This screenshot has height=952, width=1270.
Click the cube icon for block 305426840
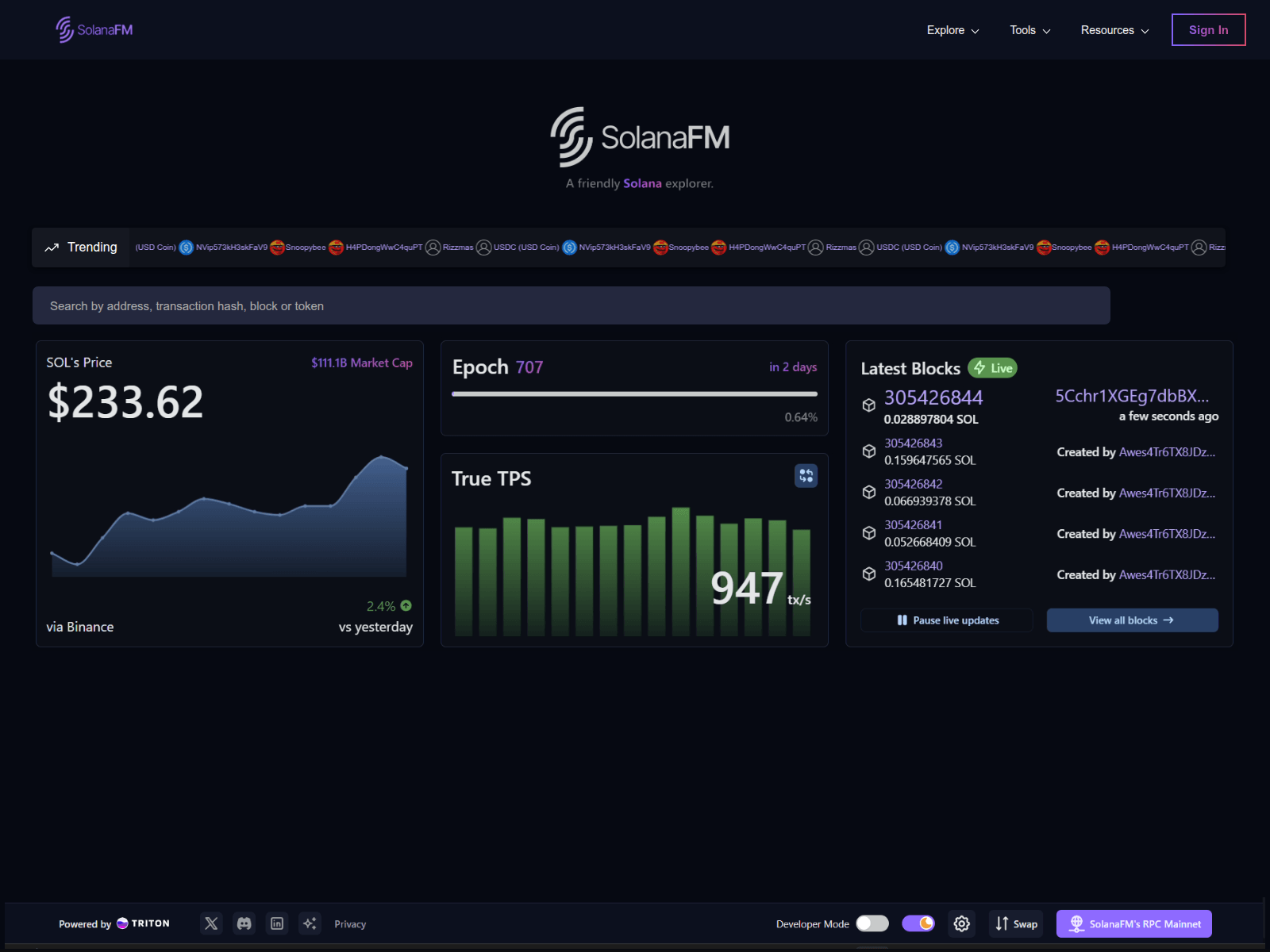click(x=869, y=574)
